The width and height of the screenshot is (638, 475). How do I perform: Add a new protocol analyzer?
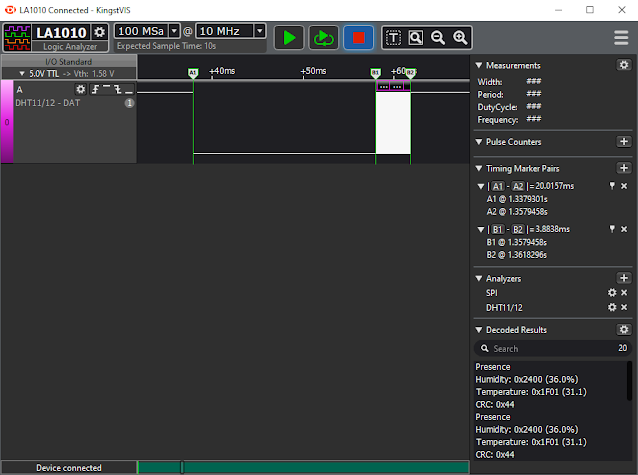pyautogui.click(x=624, y=278)
